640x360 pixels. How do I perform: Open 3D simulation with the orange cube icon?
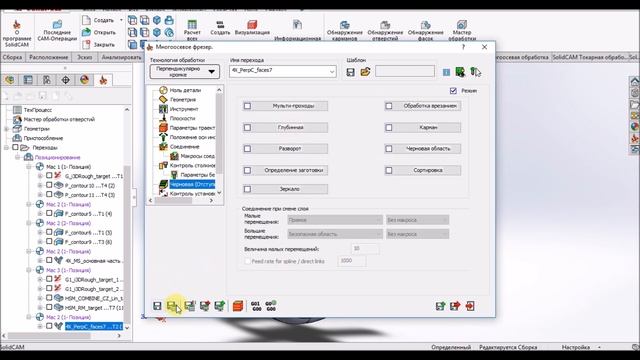[x=238, y=306]
